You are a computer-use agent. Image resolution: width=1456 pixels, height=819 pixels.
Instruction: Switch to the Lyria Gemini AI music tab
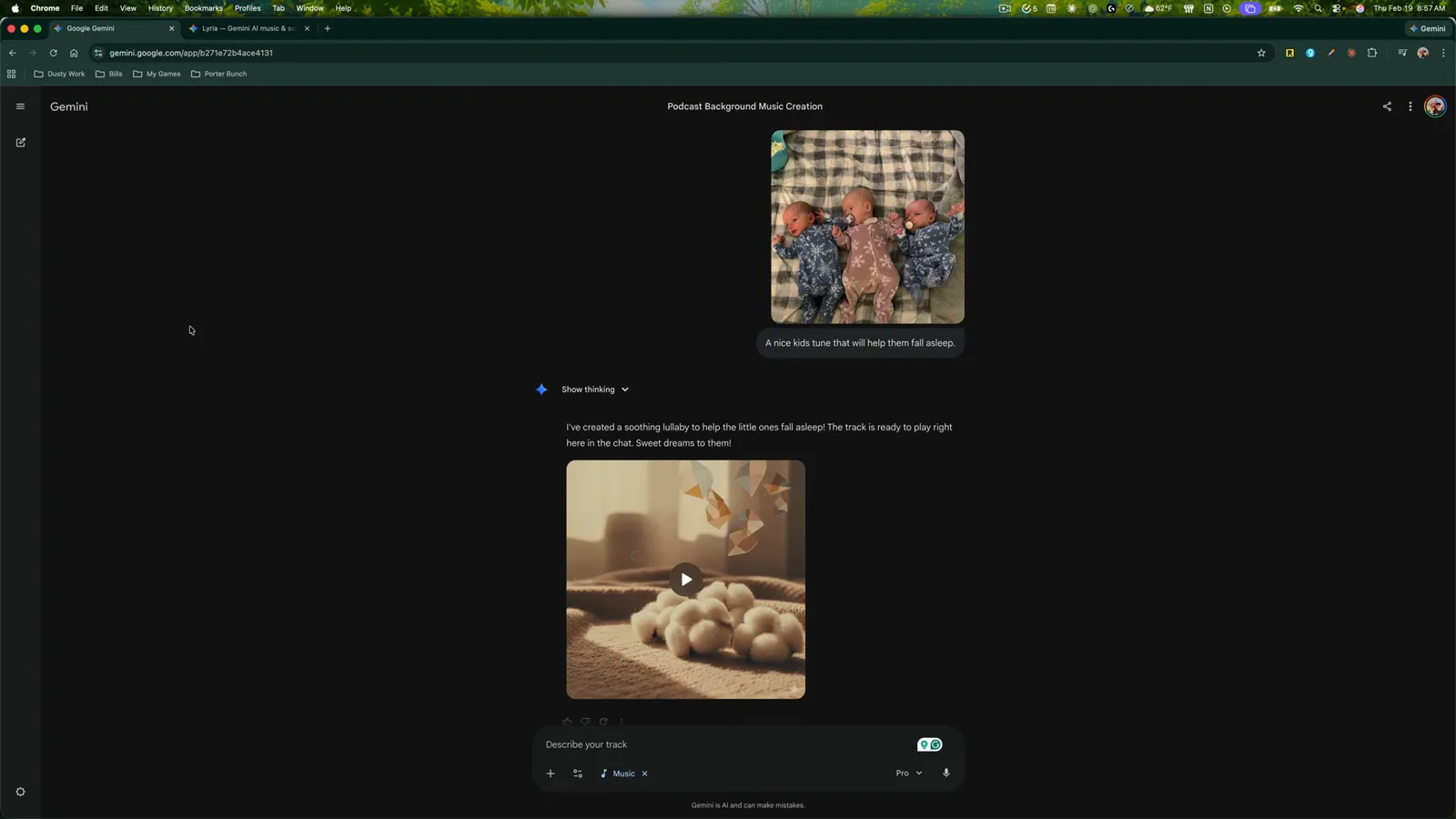[248, 28]
